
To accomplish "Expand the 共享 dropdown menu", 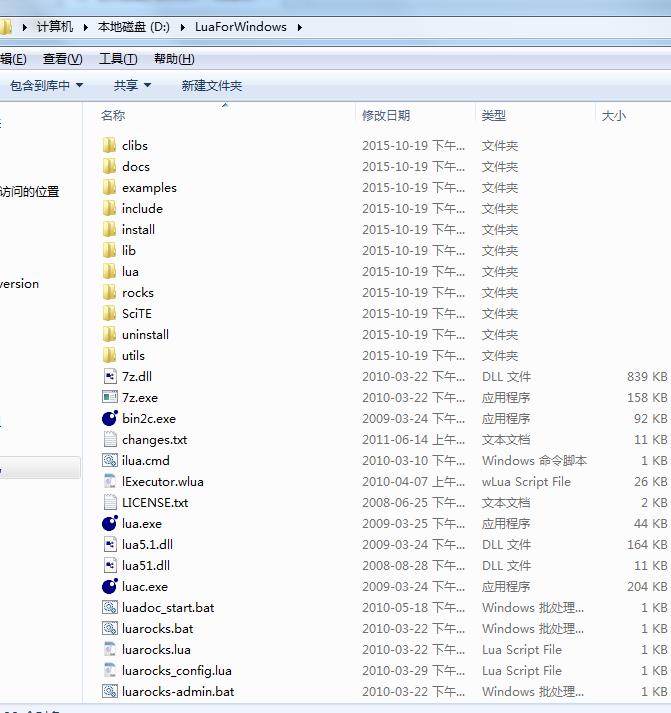I will pos(132,86).
